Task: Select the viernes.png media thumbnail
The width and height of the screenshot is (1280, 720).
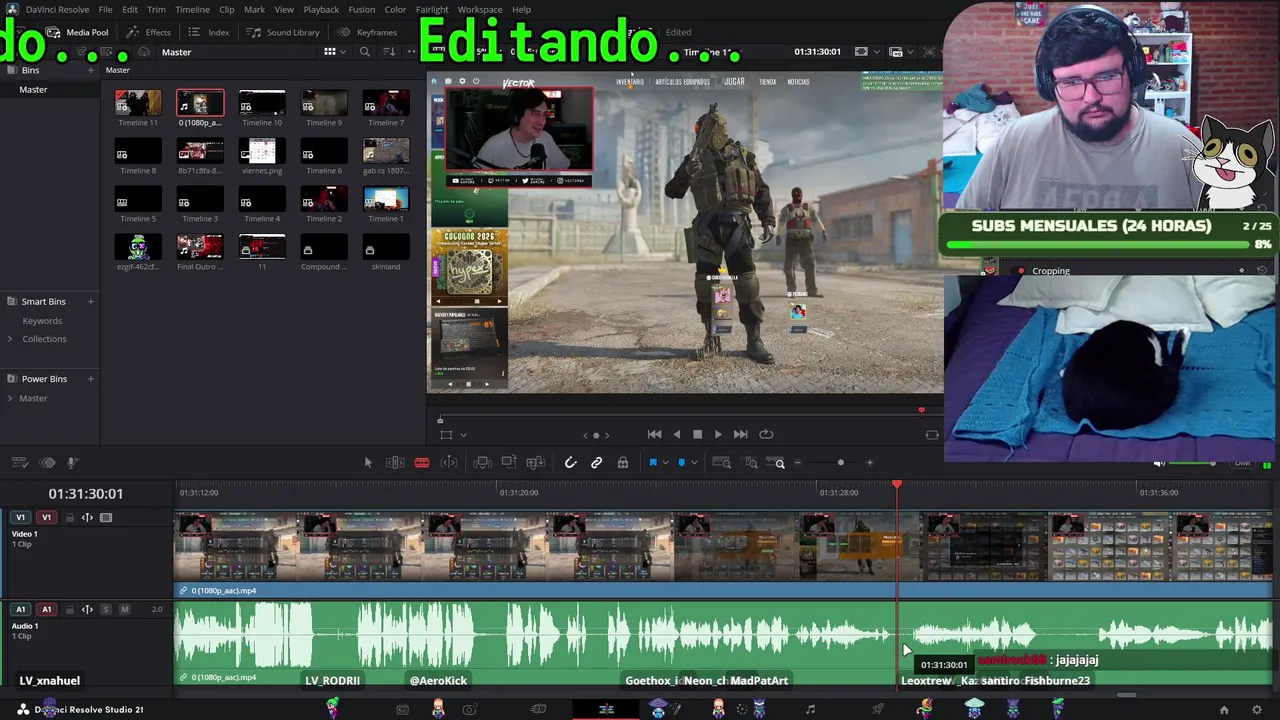Action: tap(262, 151)
